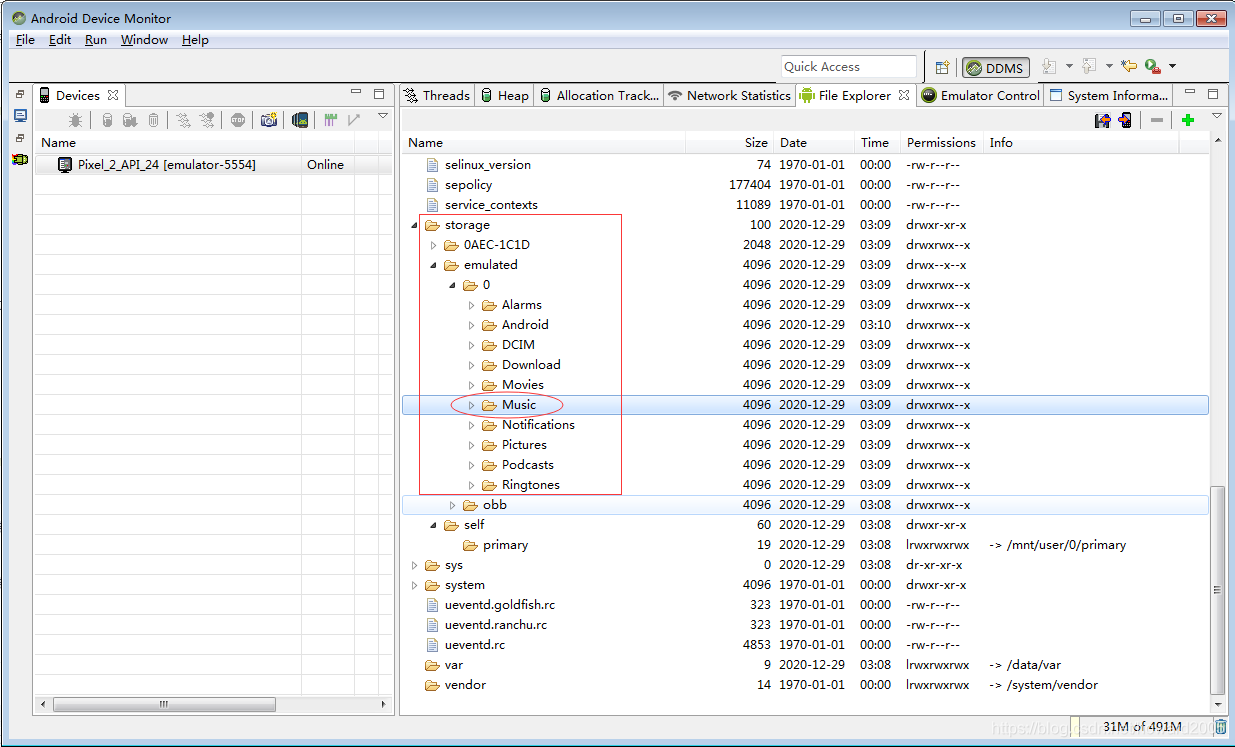
Task: Click the green plus New Folder icon
Action: click(x=1188, y=120)
